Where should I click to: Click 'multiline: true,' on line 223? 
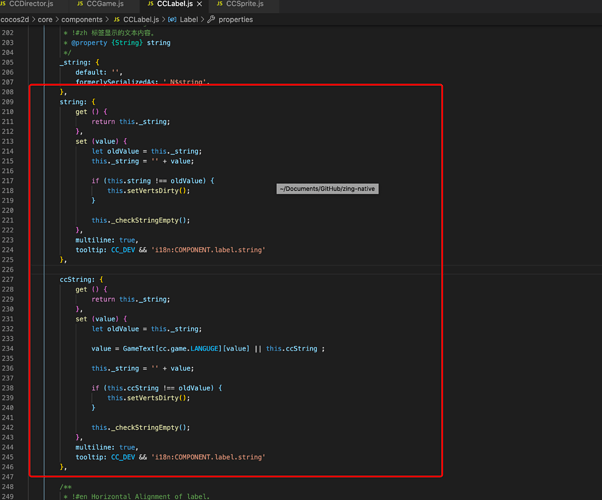coord(107,240)
